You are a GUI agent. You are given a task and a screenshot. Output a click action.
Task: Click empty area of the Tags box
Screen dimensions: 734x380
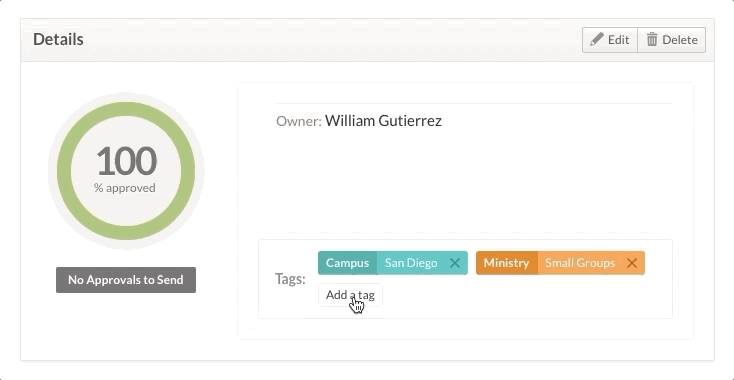point(524,297)
